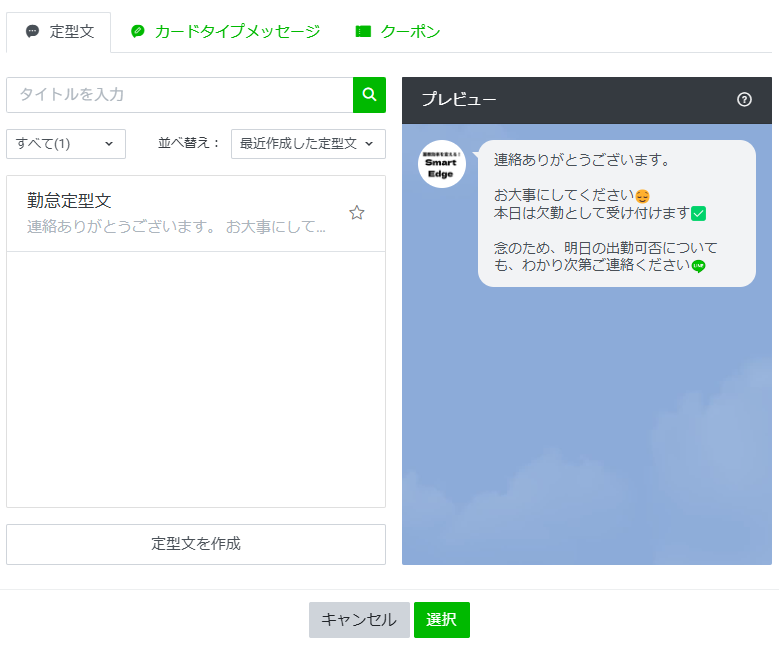Open the preview help question-mark icon
The height and width of the screenshot is (645, 779).
pos(744,100)
